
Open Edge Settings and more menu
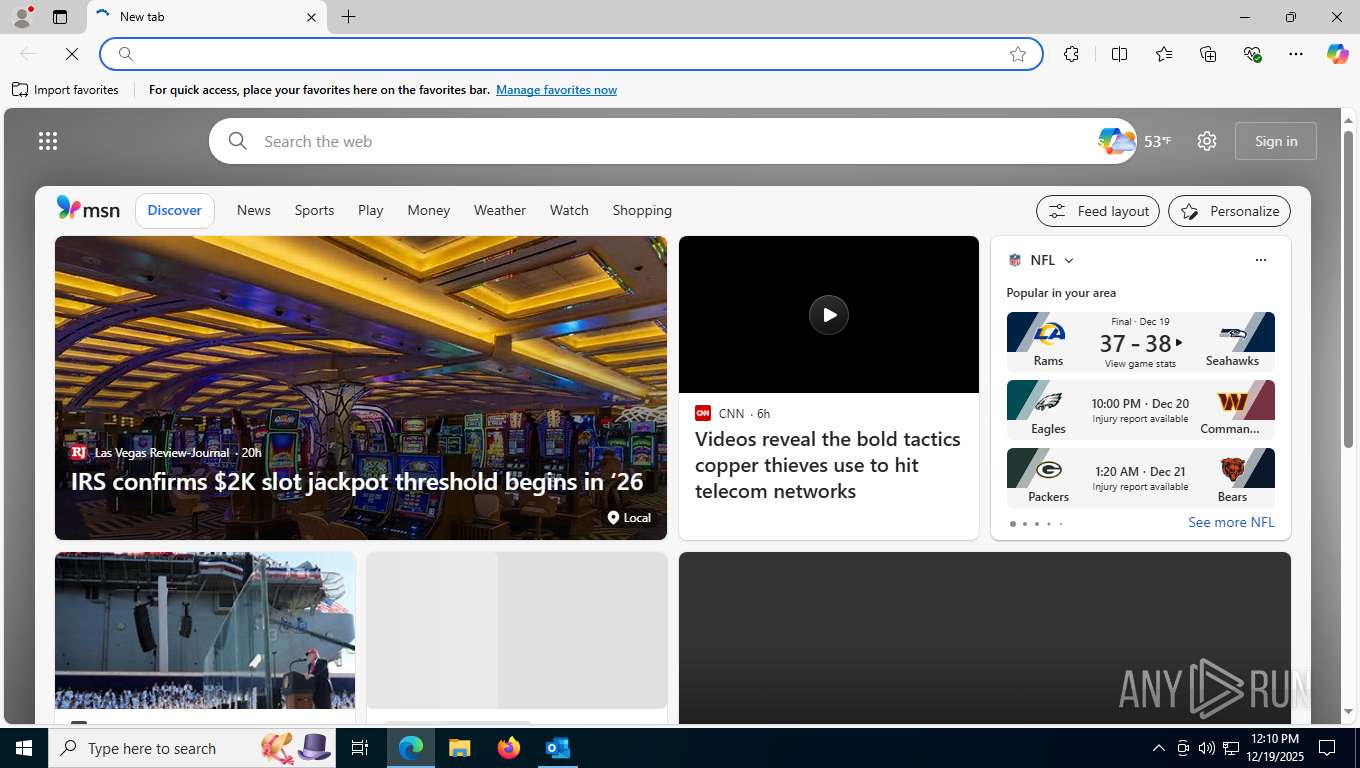coord(1296,54)
